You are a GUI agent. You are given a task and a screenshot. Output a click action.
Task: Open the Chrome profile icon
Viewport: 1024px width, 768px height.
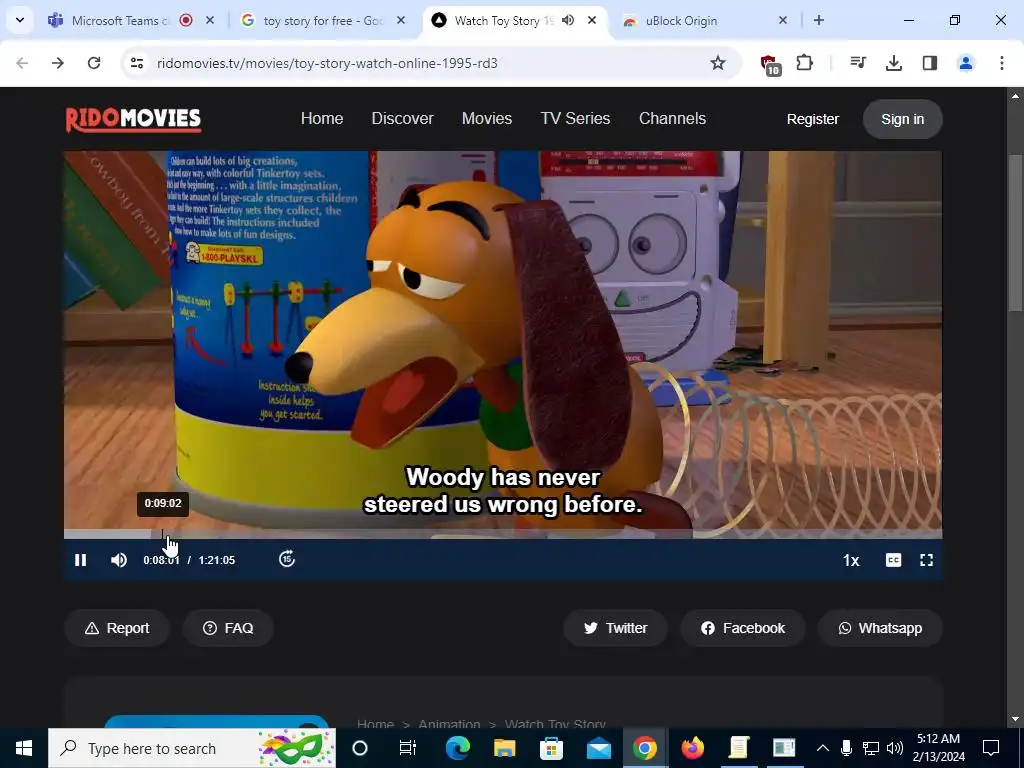coord(965,63)
